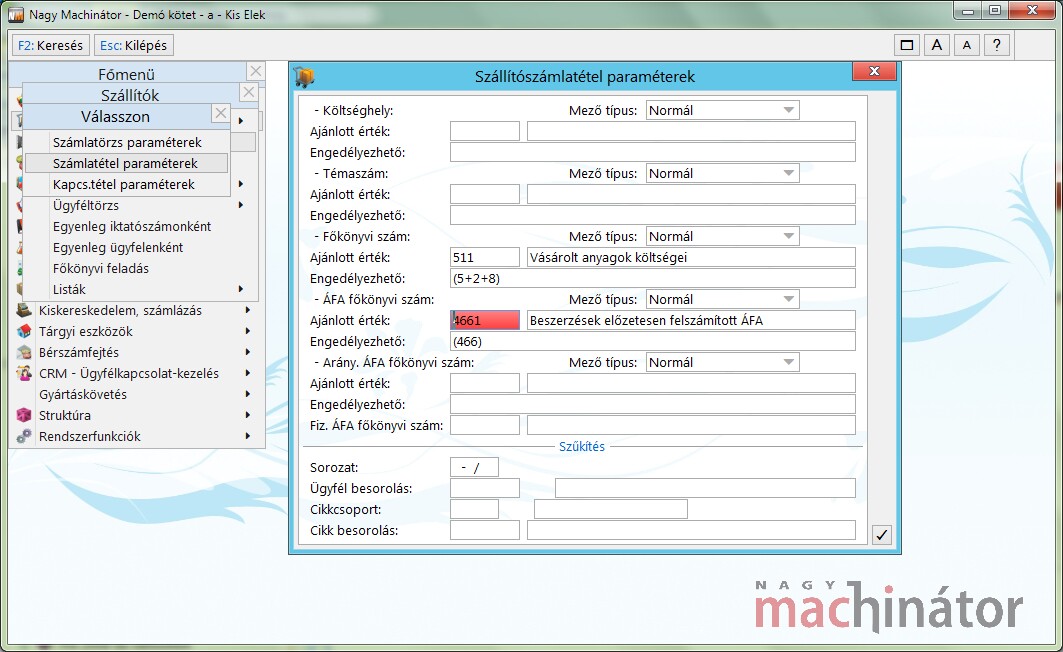Click the Beszerzések előzetesen felszámított ÁFA field
Image resolution: width=1063 pixels, height=652 pixels.
(691, 321)
